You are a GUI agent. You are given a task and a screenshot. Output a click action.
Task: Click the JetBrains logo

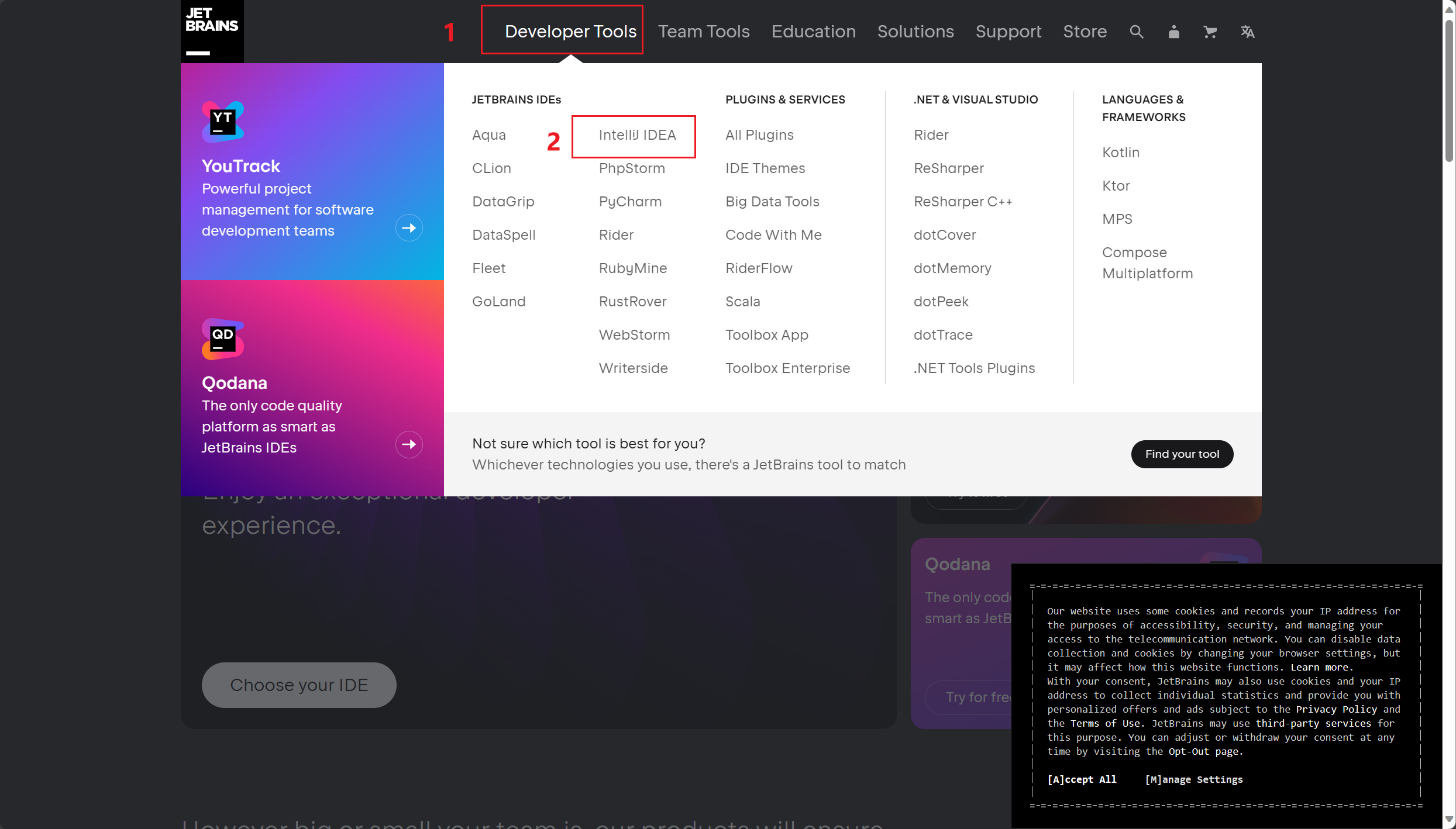coord(212,31)
